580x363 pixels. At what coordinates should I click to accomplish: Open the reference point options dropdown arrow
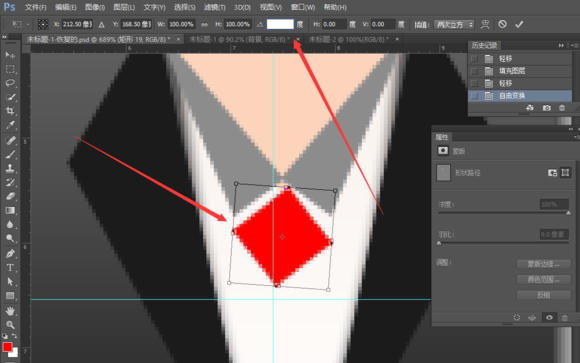pos(28,24)
